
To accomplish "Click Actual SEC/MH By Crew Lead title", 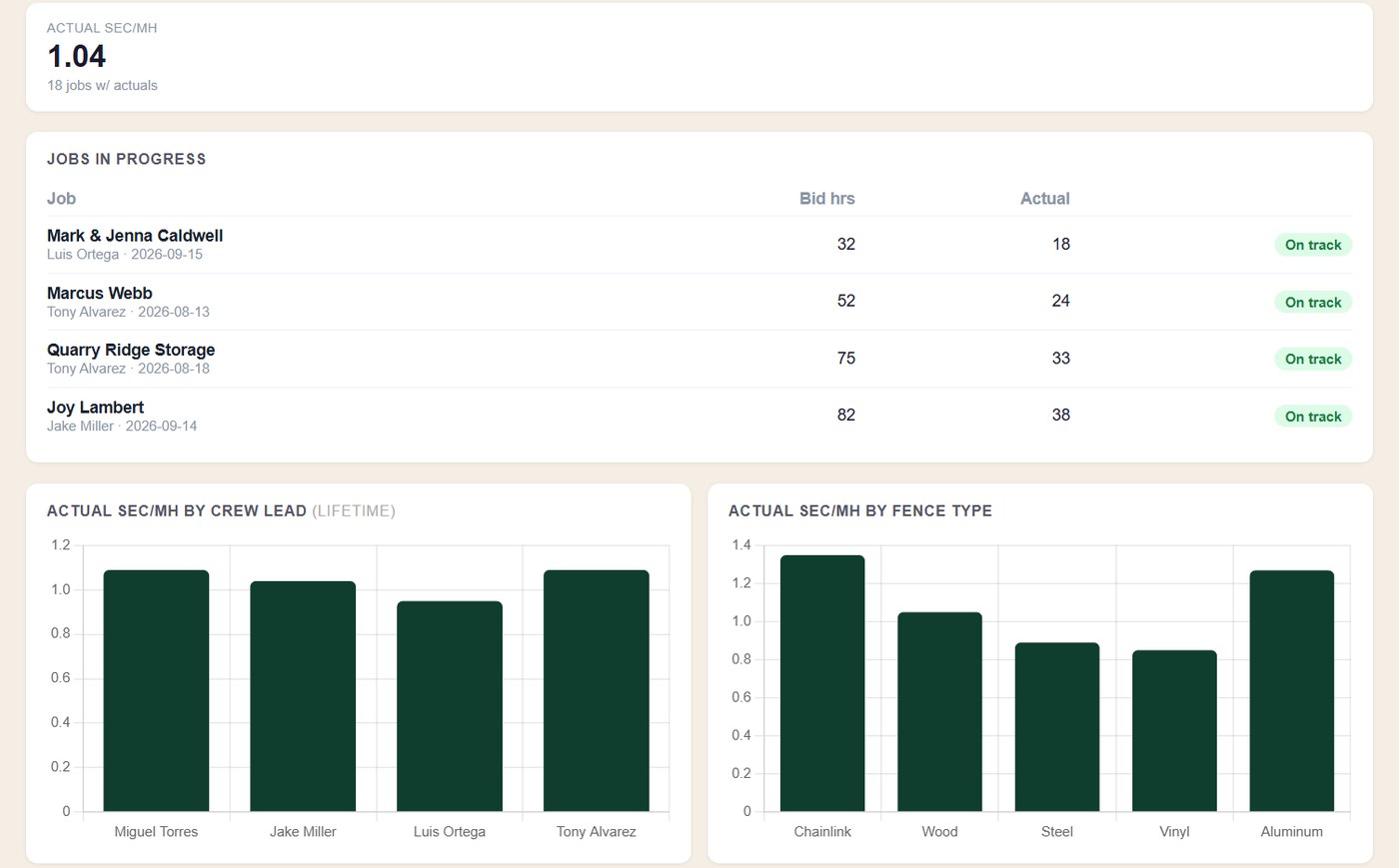I will [221, 510].
